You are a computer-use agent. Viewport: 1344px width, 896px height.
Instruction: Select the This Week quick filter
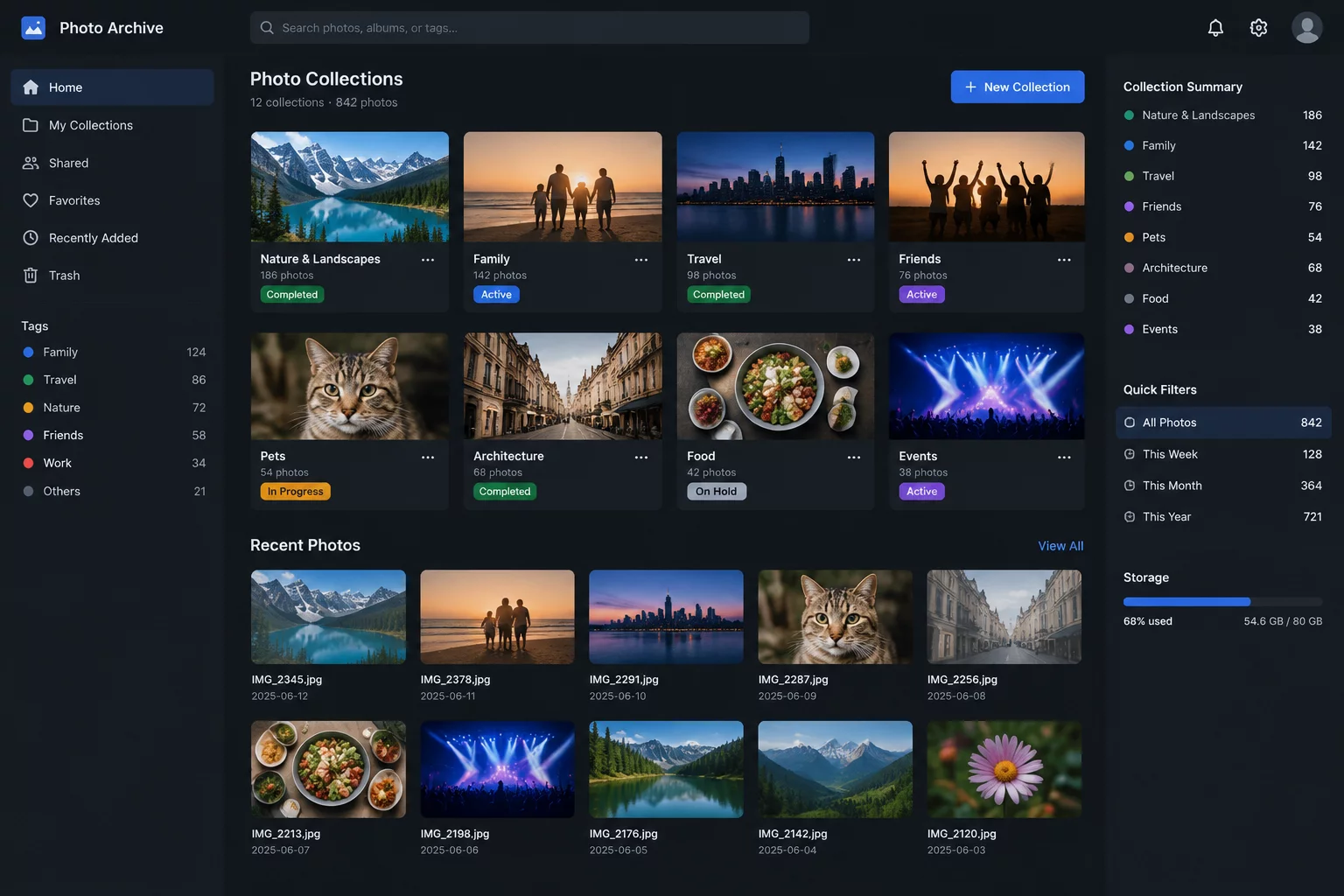[1223, 454]
